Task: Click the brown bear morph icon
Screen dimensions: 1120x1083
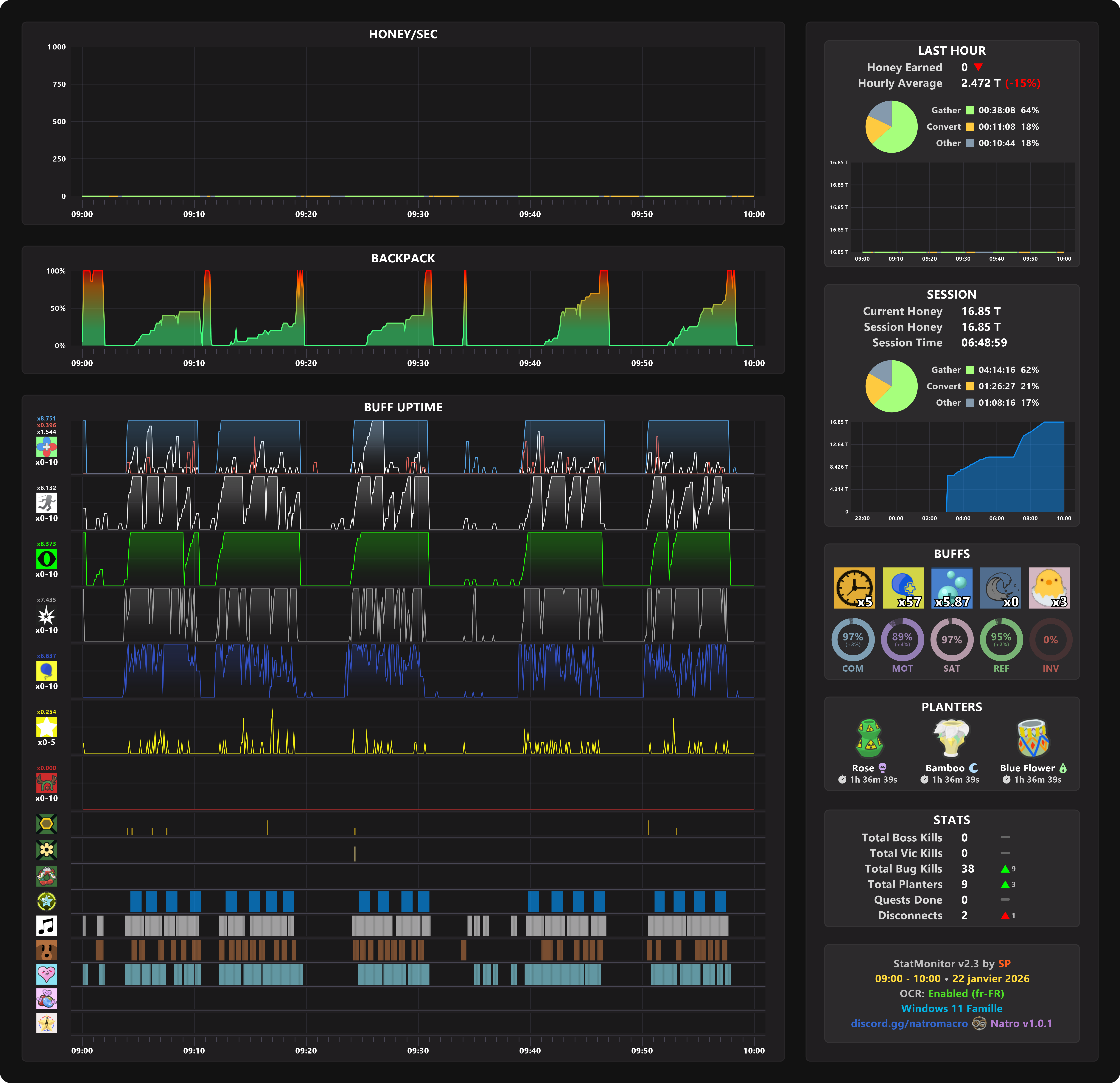Action: click(46, 950)
